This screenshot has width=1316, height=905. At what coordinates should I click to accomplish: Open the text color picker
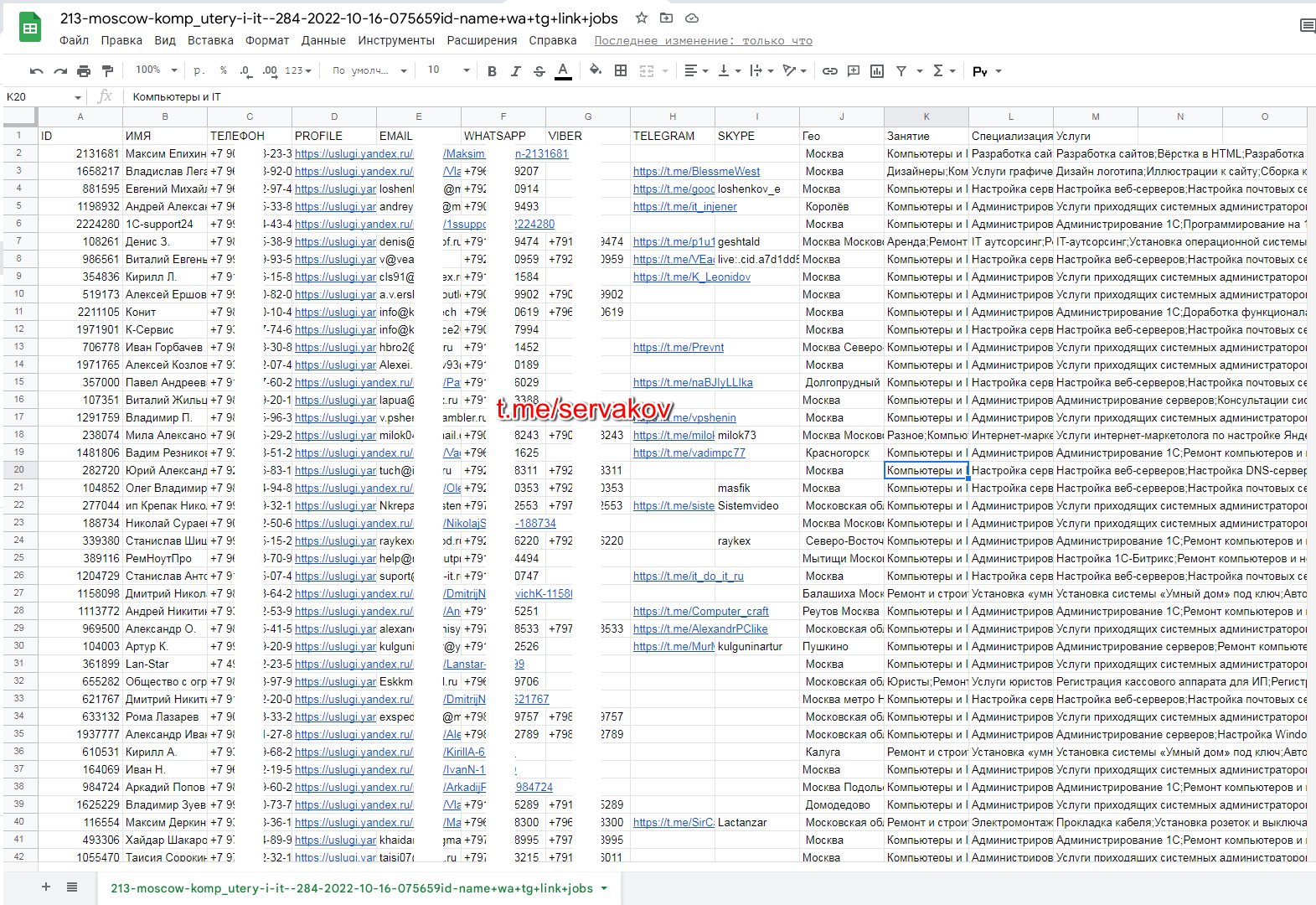click(563, 71)
